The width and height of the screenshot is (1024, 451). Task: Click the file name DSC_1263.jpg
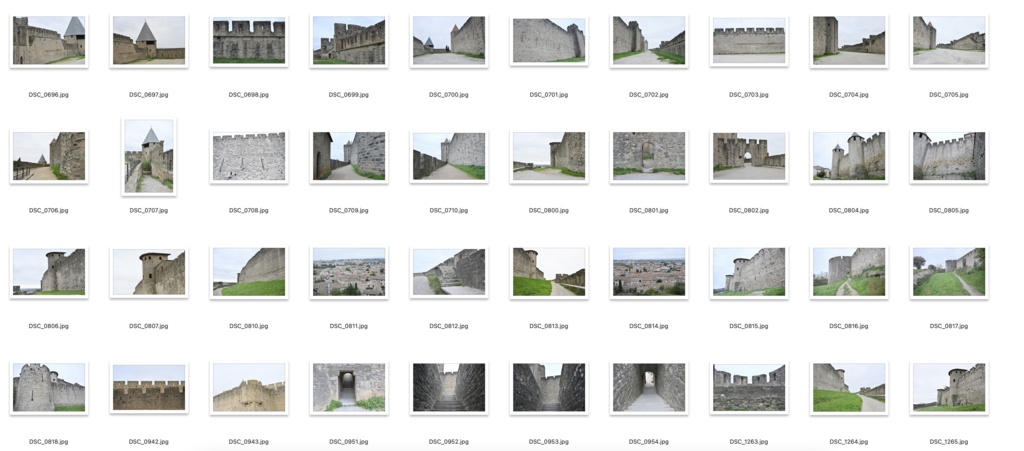(749, 442)
